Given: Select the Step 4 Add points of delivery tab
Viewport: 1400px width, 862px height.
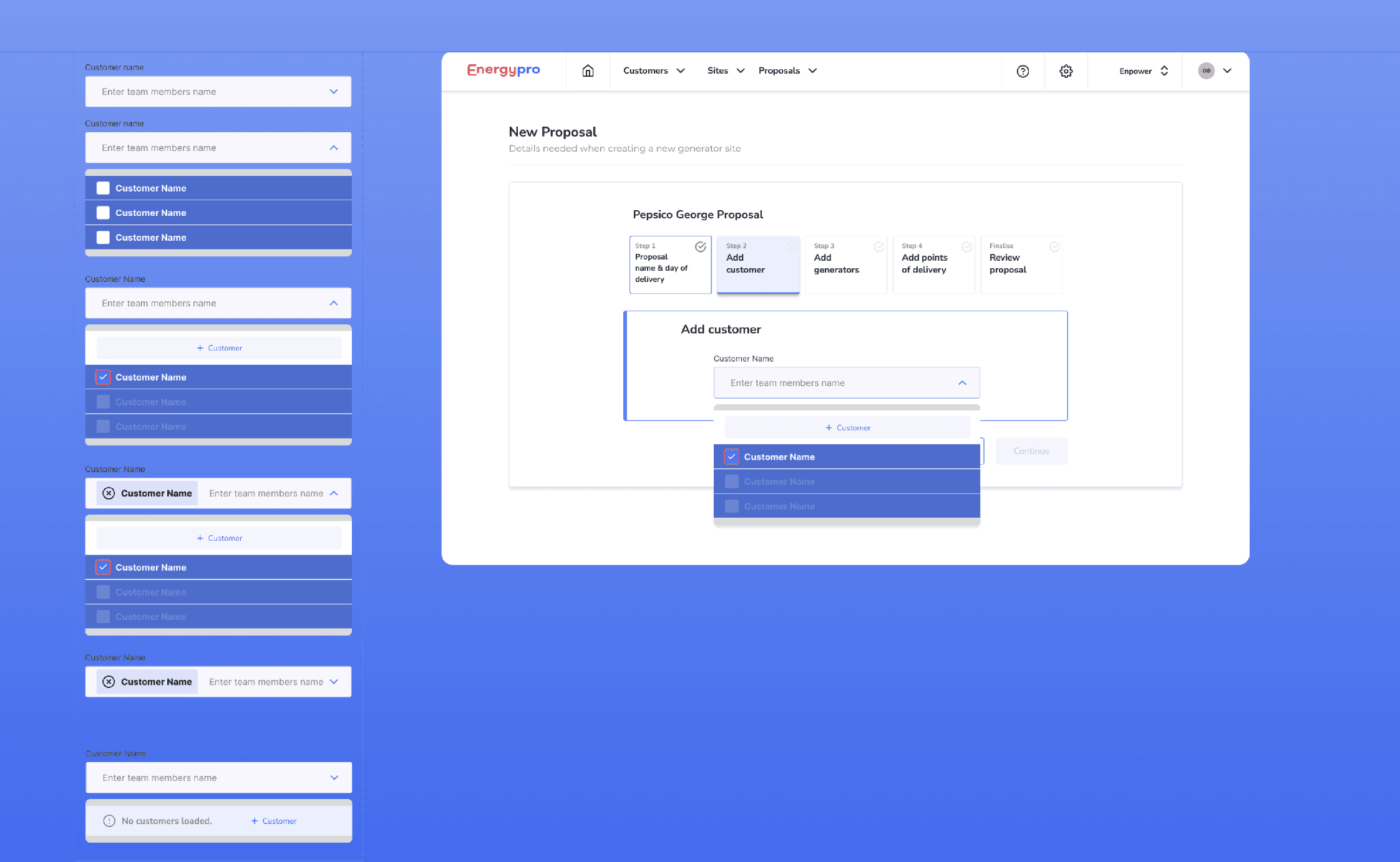Looking at the screenshot, I should coord(933,264).
